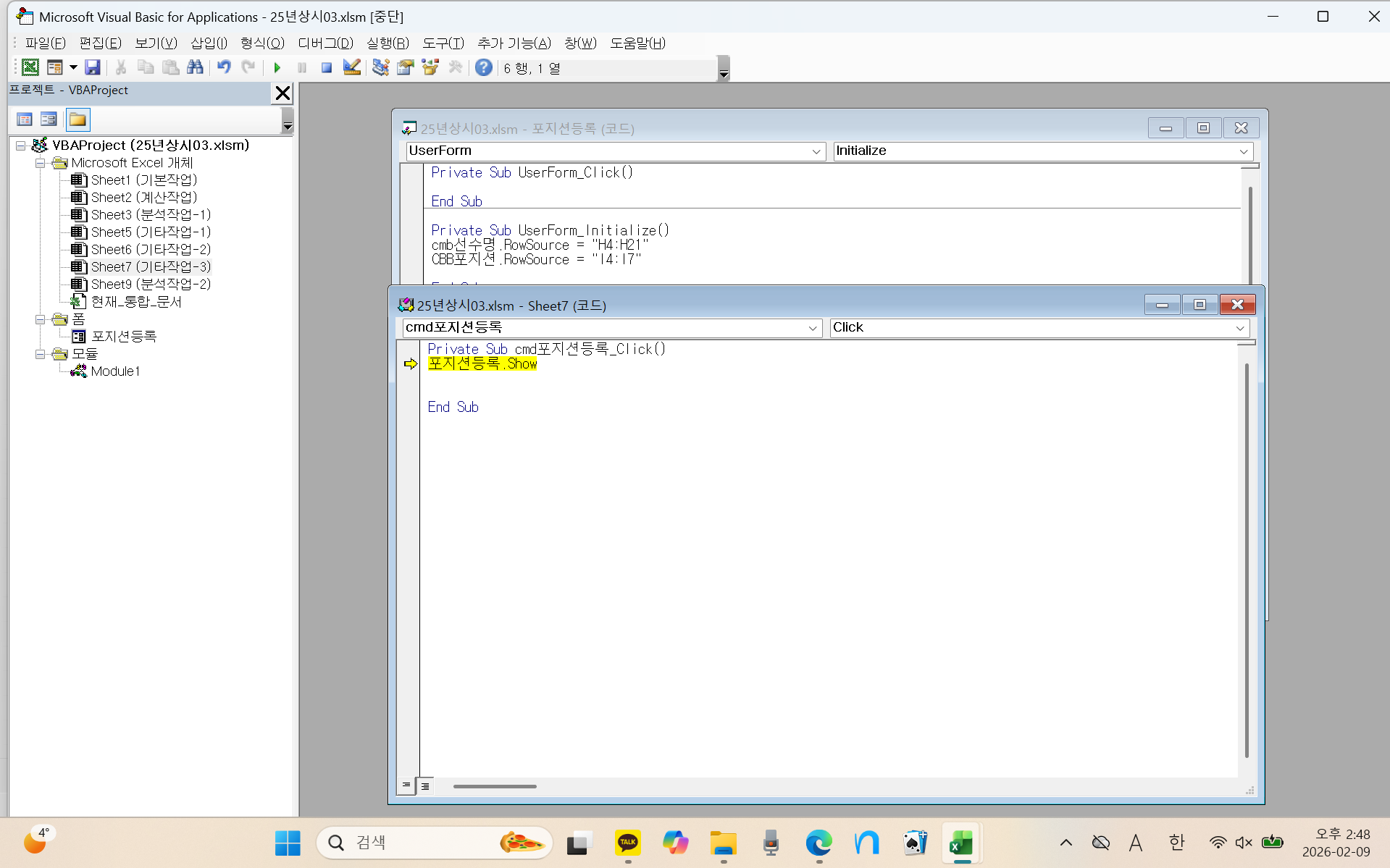This screenshot has height=868, width=1390.
Task: Click the Help question mark icon
Action: (x=483, y=68)
